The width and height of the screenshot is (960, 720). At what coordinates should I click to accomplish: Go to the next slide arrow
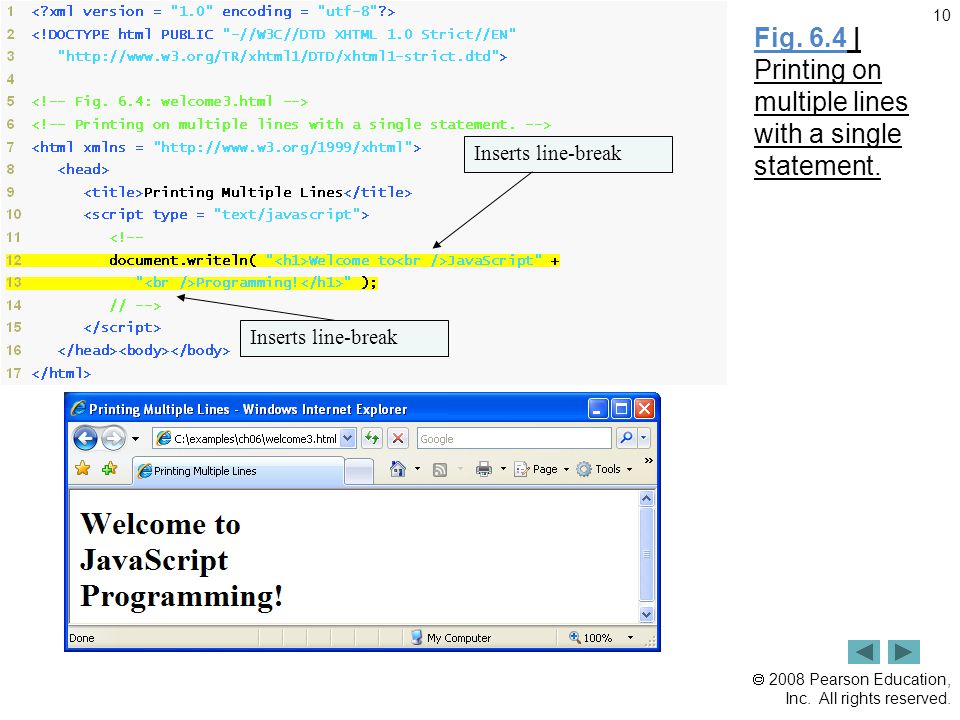(904, 651)
